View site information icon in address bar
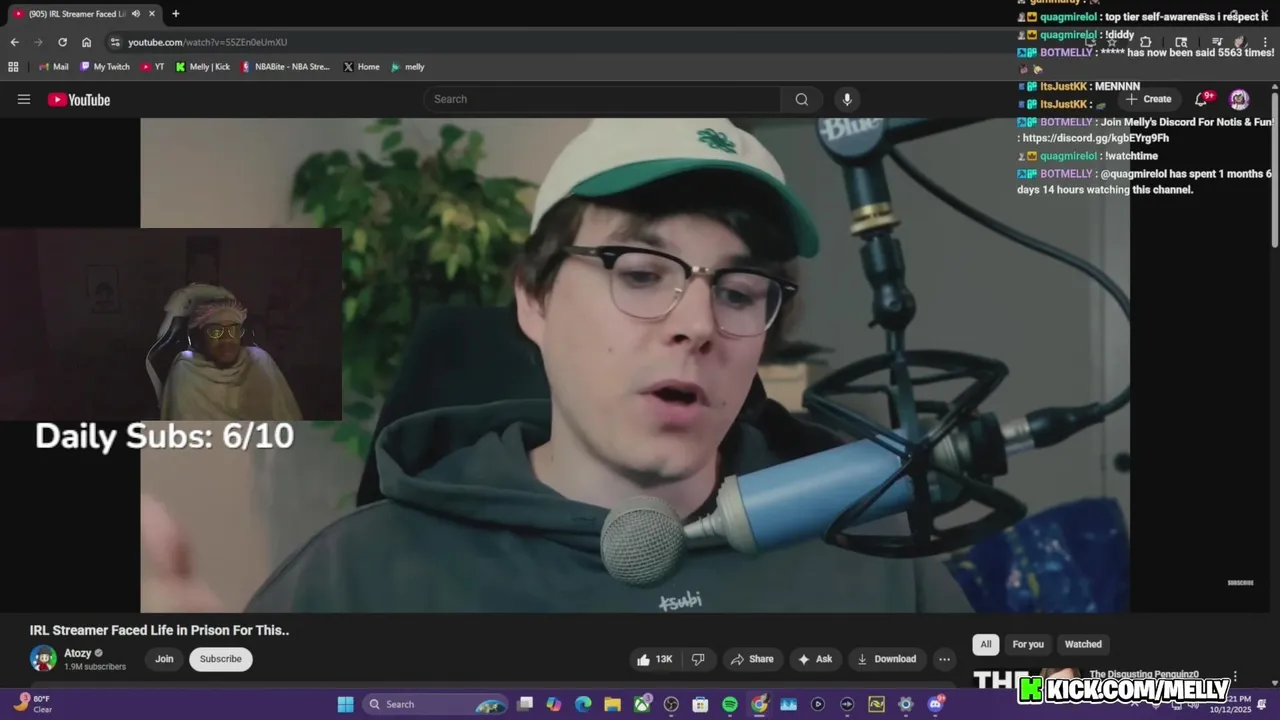The image size is (1280, 720). [115, 42]
